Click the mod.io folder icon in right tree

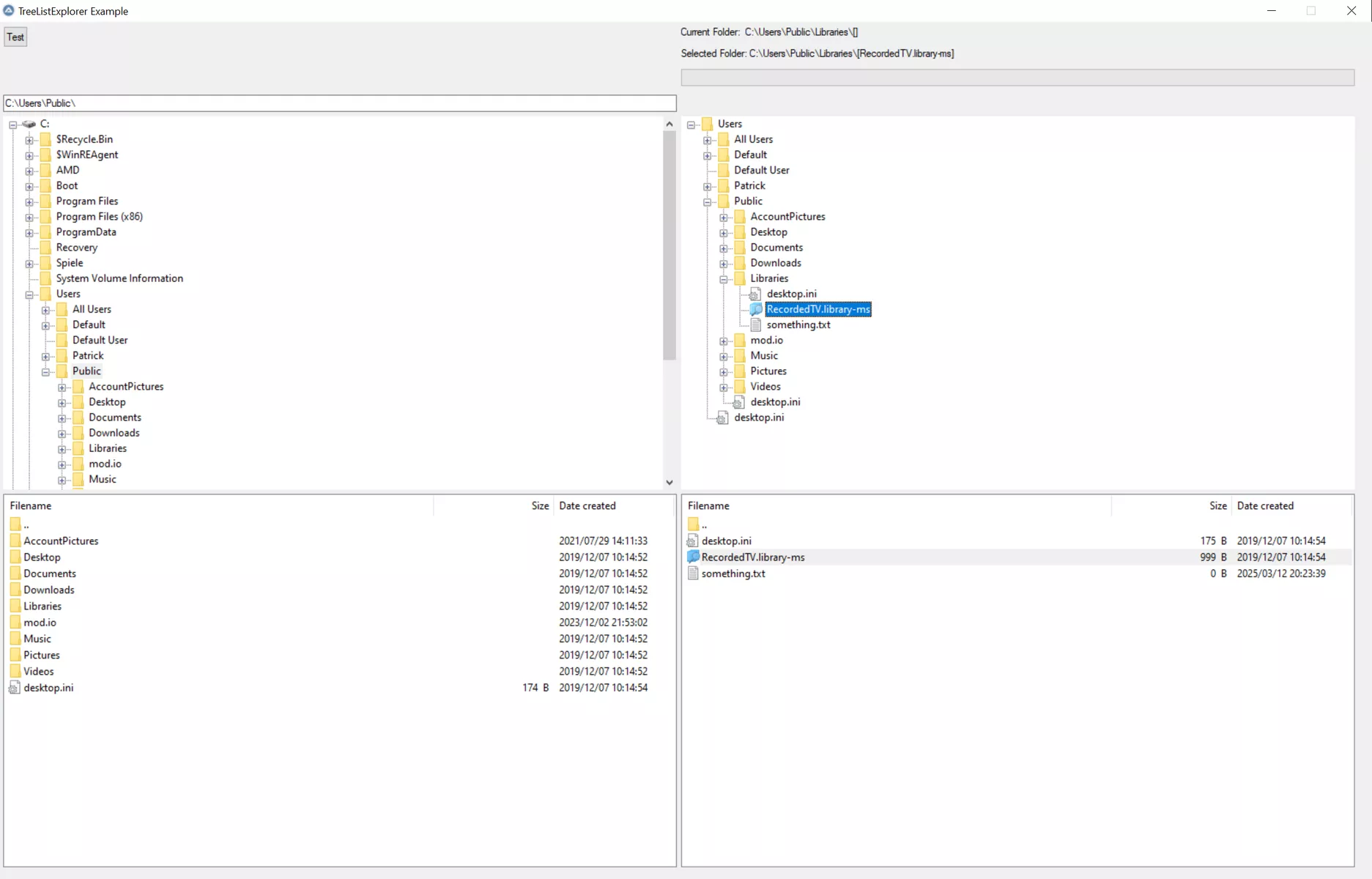[740, 341]
